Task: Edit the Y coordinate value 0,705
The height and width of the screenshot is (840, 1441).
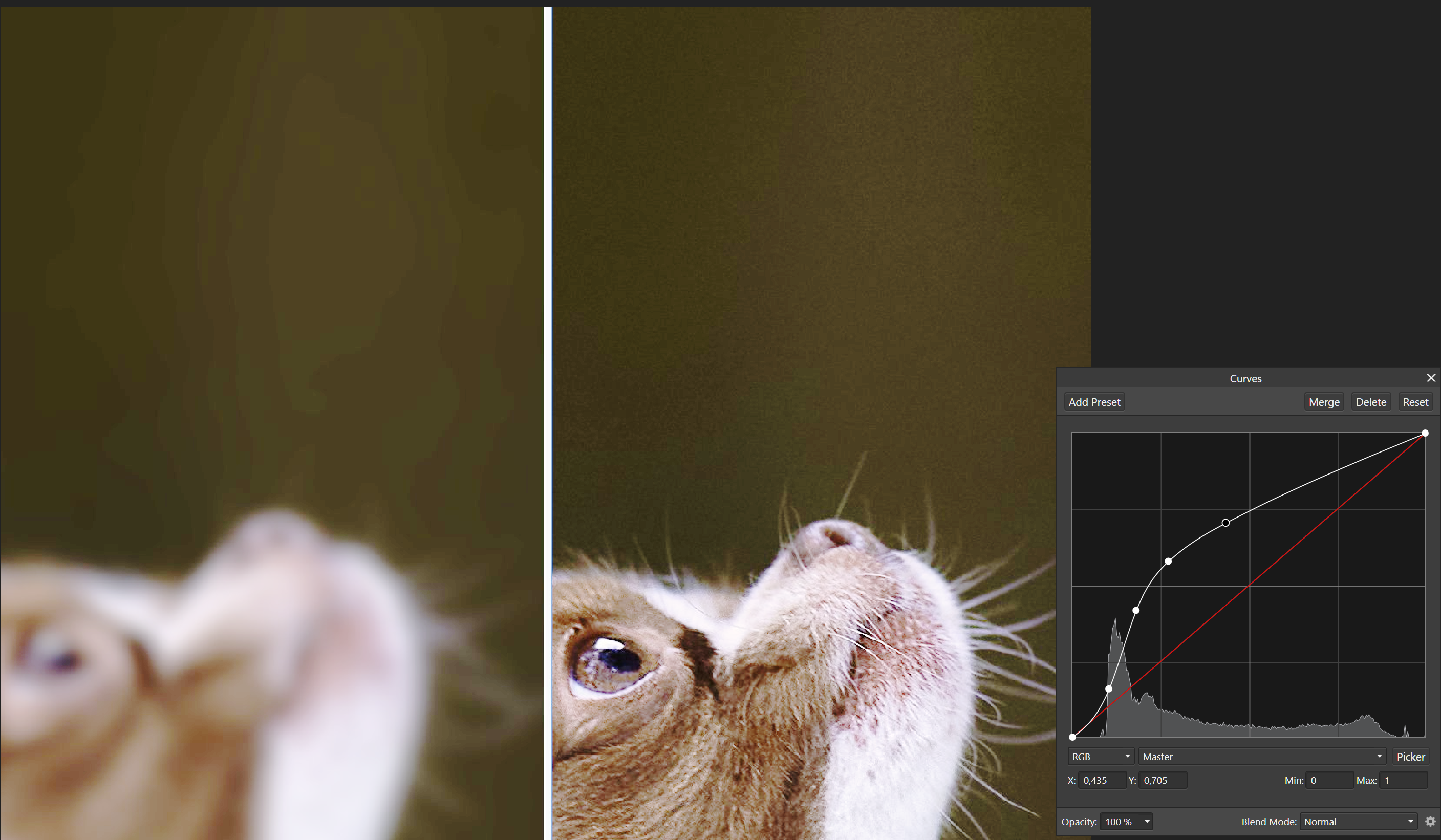Action: [1162, 780]
